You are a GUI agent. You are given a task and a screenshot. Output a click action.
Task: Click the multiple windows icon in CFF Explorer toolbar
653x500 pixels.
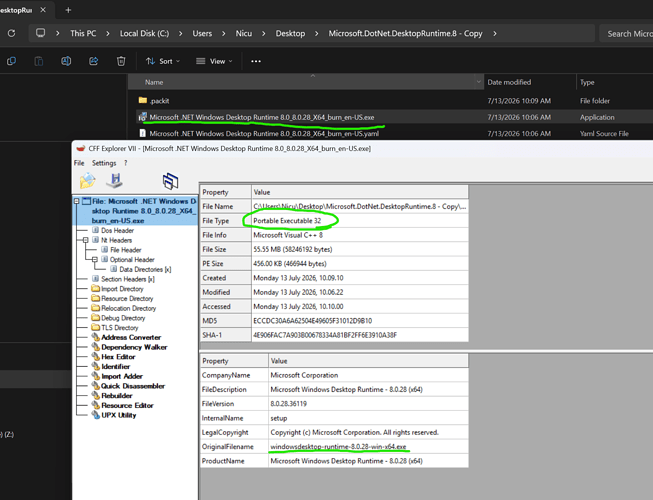click(170, 181)
